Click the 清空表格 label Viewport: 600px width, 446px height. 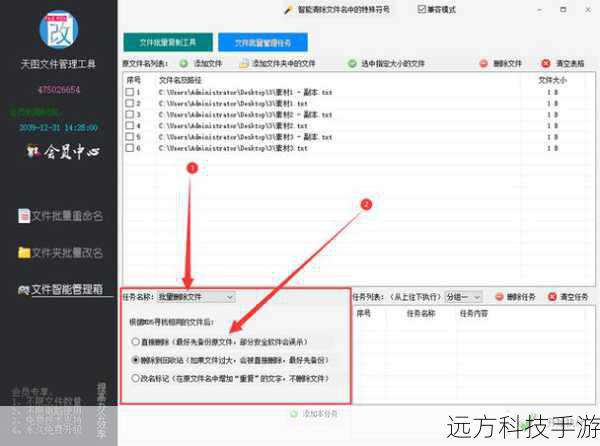[570, 63]
